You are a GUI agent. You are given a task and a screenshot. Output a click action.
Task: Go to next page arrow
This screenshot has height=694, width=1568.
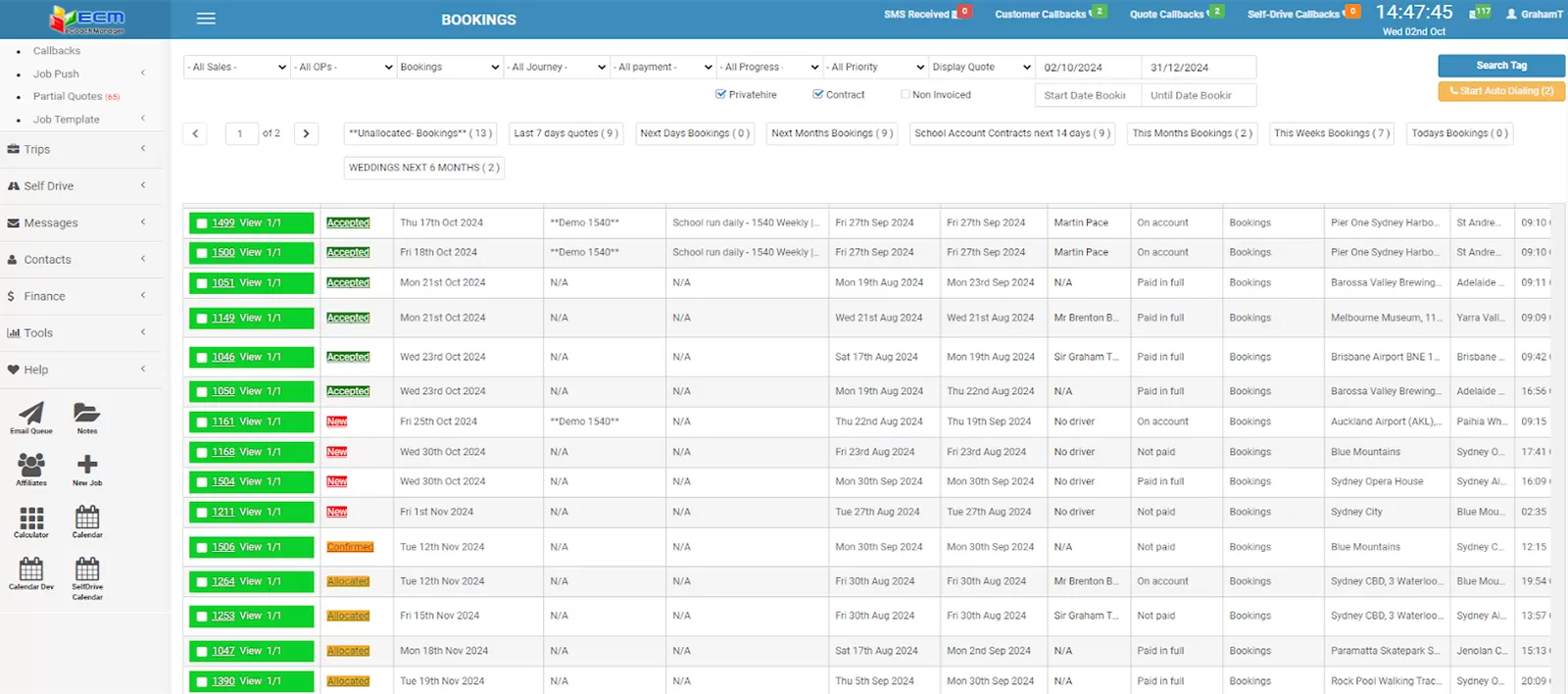pyautogui.click(x=306, y=133)
